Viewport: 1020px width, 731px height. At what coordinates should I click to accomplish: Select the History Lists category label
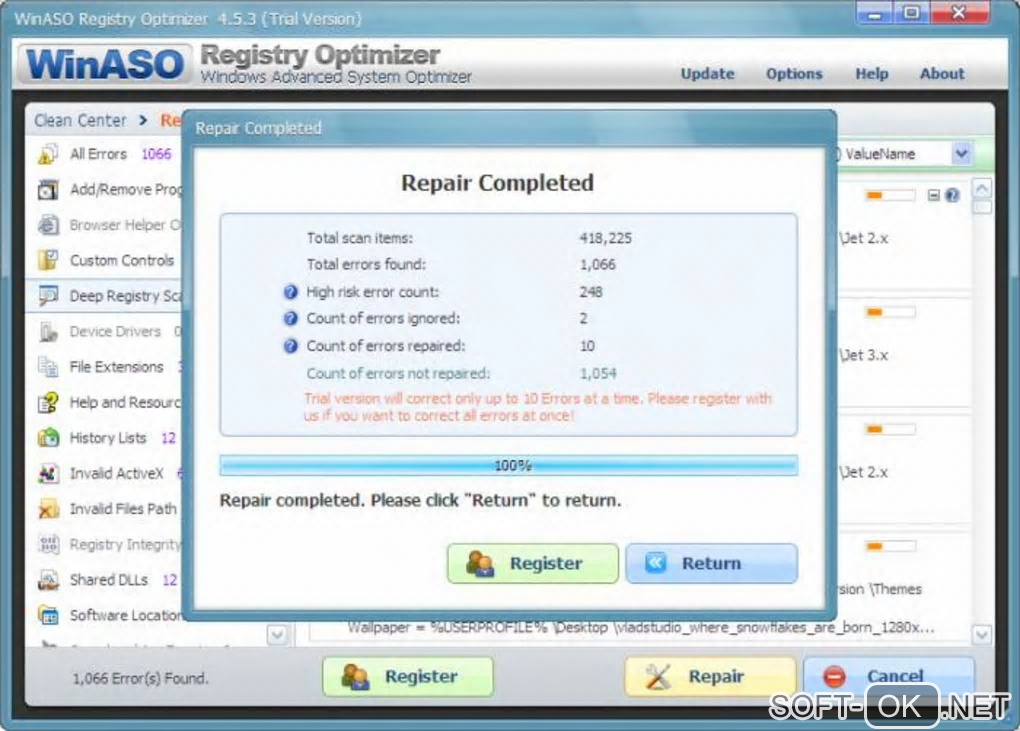(108, 438)
